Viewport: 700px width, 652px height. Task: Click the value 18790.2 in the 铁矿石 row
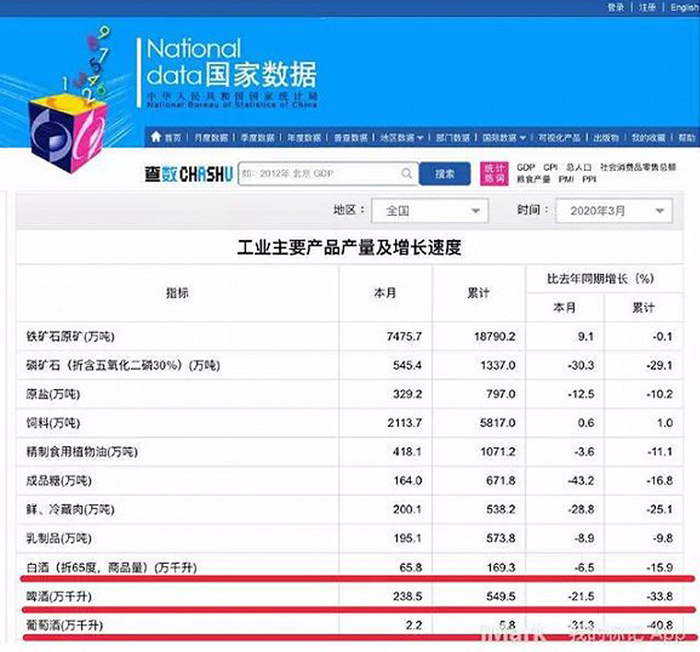point(495,336)
